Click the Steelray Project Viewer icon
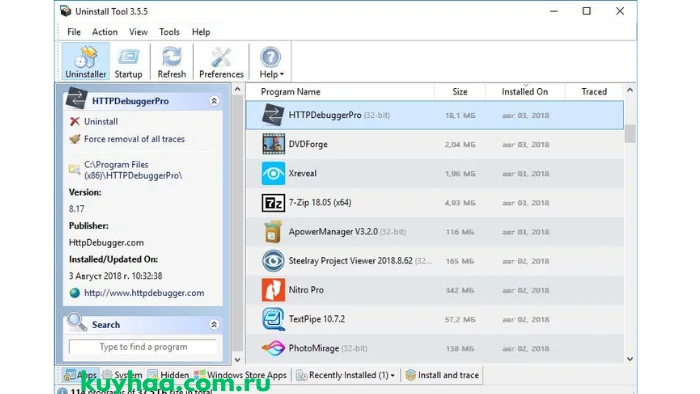The image size is (700, 394). tap(273, 261)
